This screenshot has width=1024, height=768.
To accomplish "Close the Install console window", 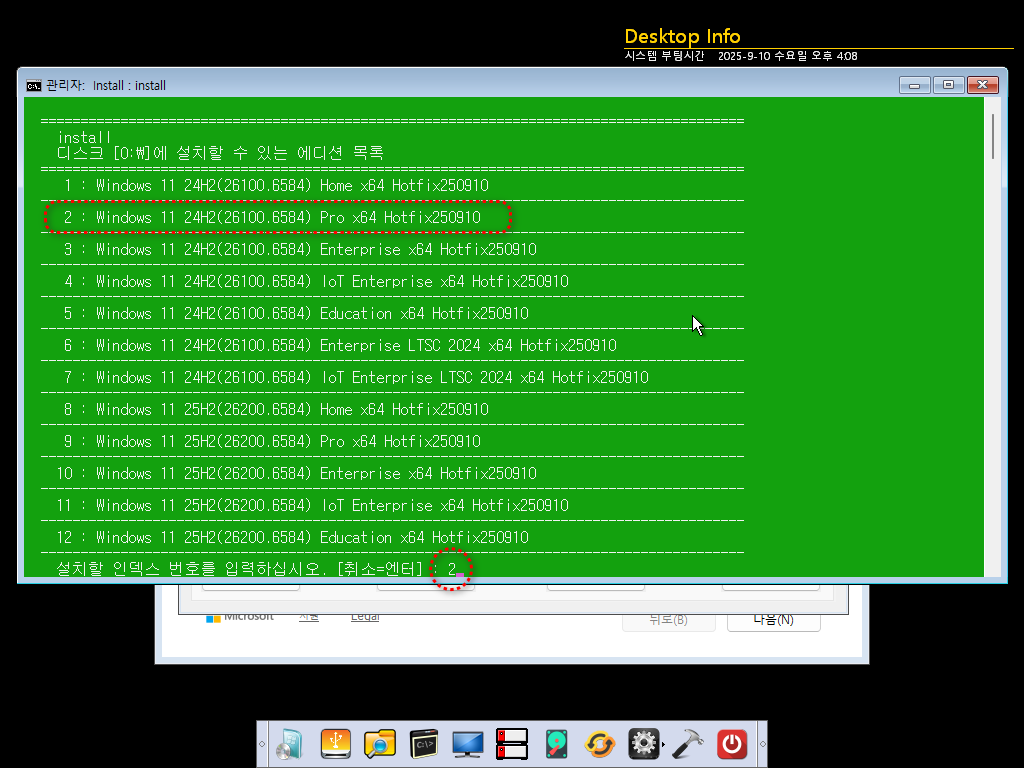I will 982,85.
